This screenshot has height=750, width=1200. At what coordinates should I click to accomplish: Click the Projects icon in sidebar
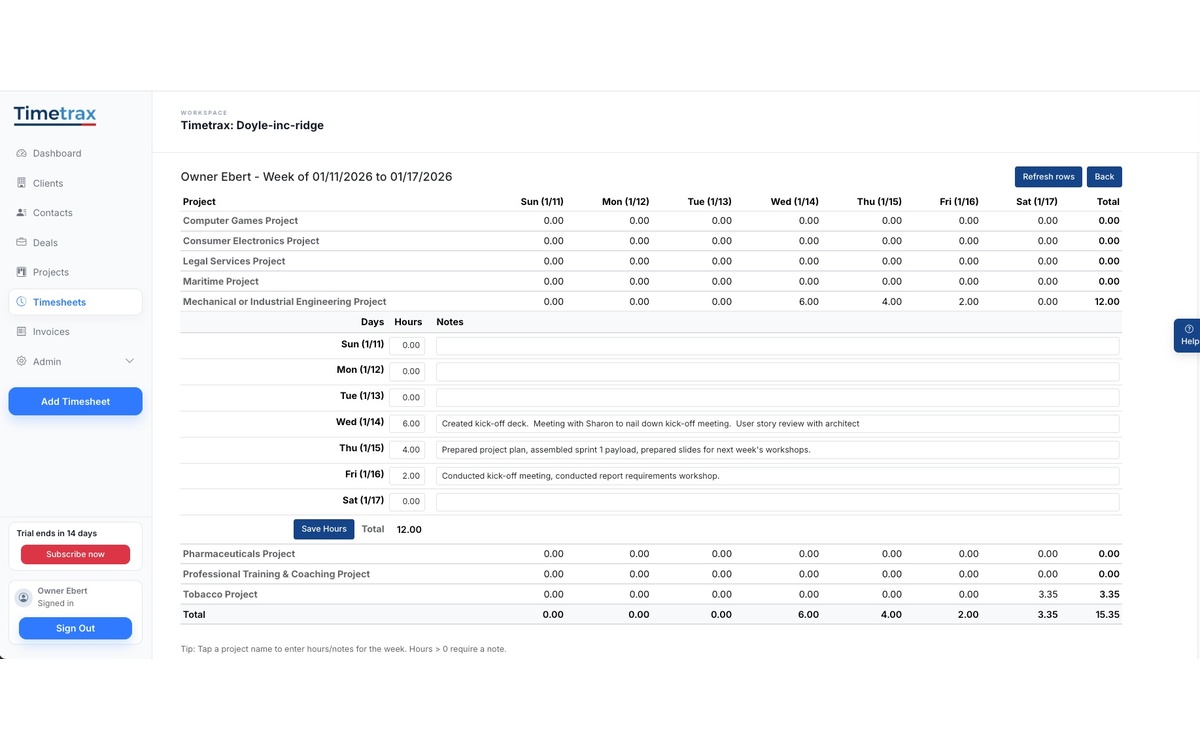22,272
